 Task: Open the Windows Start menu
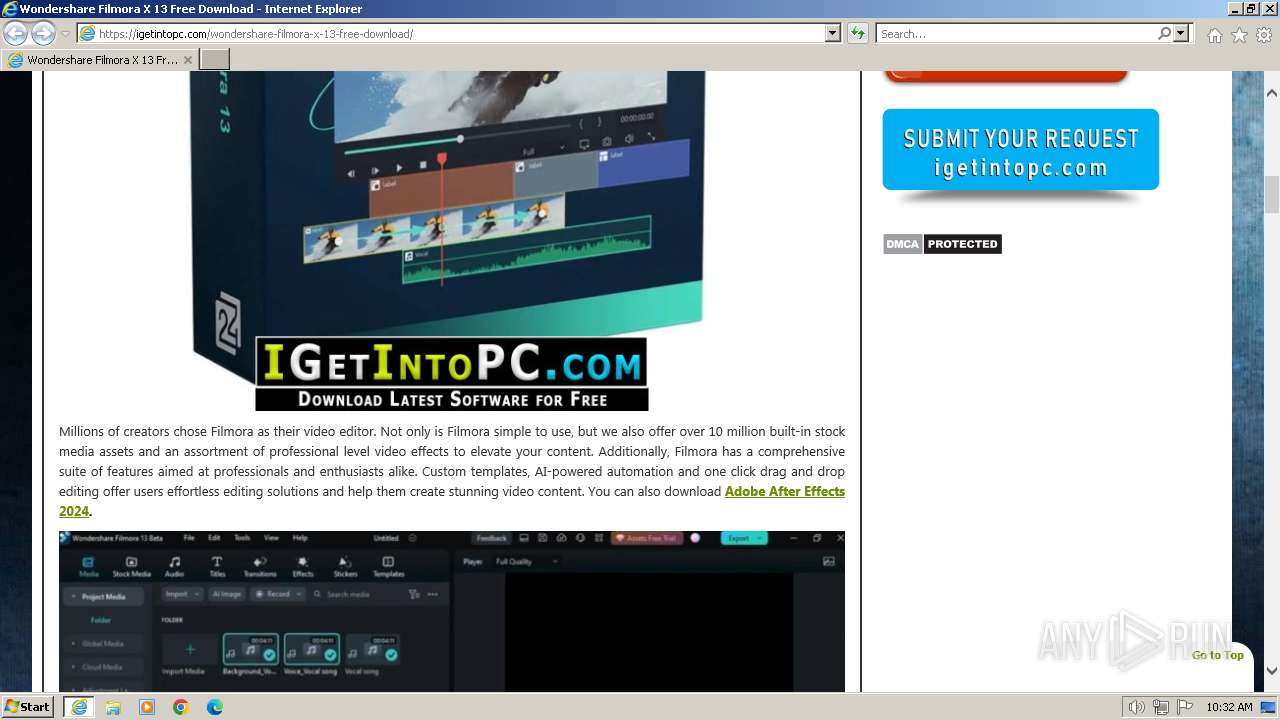coord(28,706)
